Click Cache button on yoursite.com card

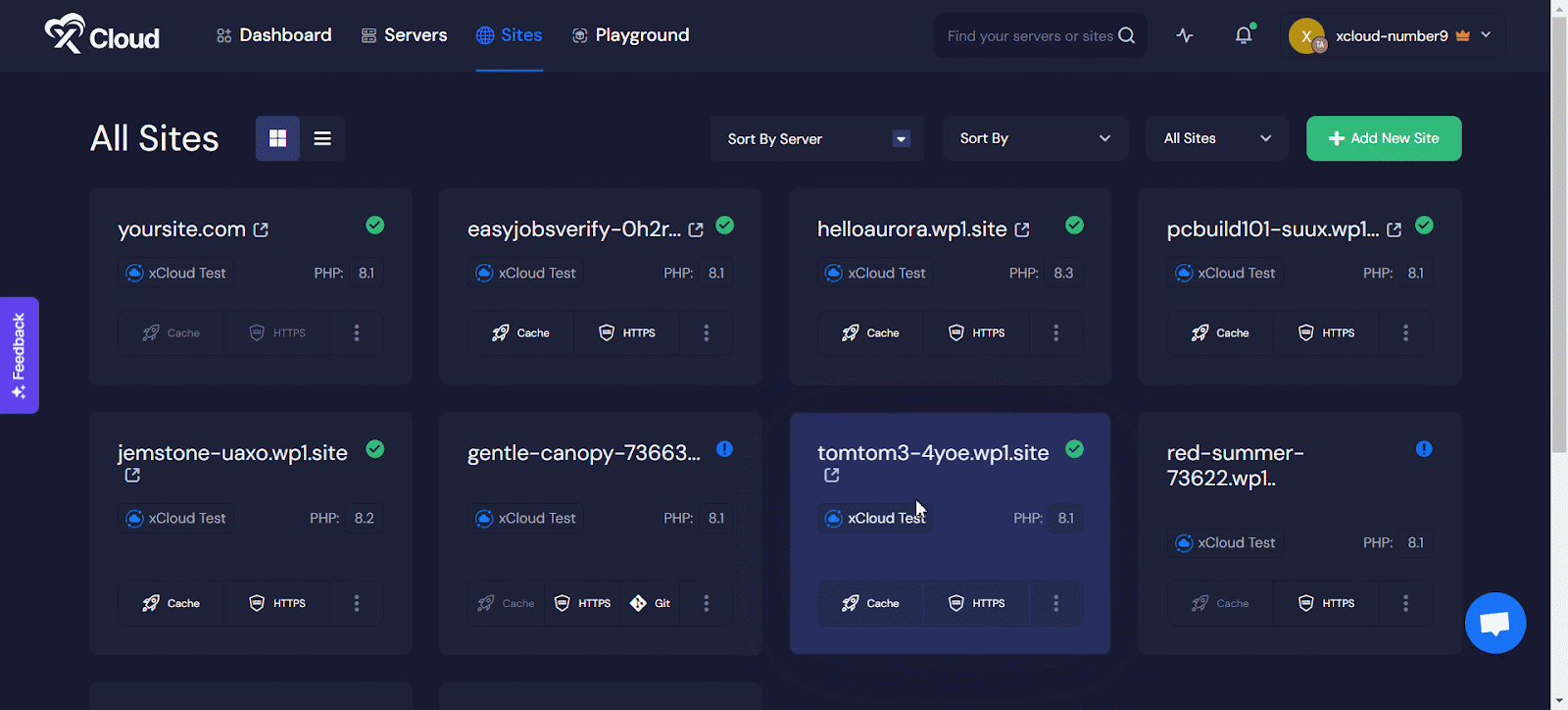click(171, 333)
